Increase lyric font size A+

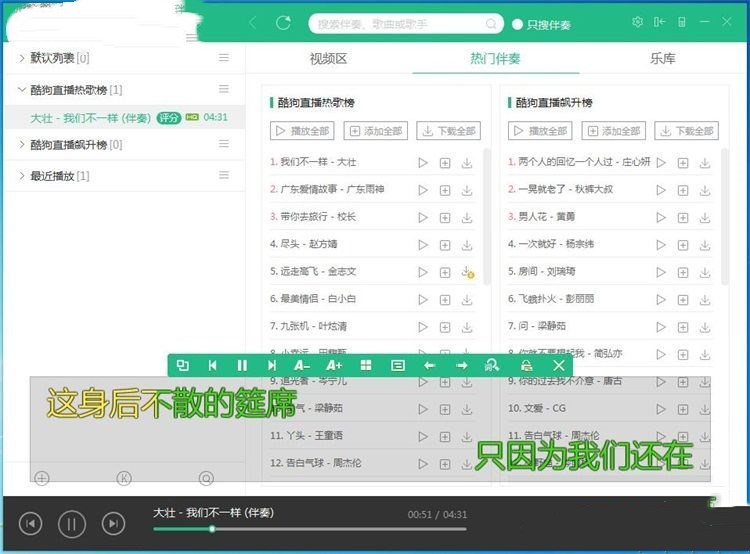(x=334, y=366)
